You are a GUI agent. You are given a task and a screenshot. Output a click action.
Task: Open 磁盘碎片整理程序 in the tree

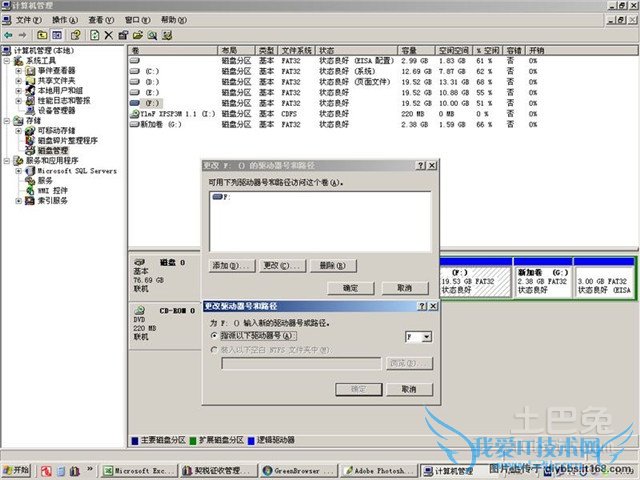[68, 140]
